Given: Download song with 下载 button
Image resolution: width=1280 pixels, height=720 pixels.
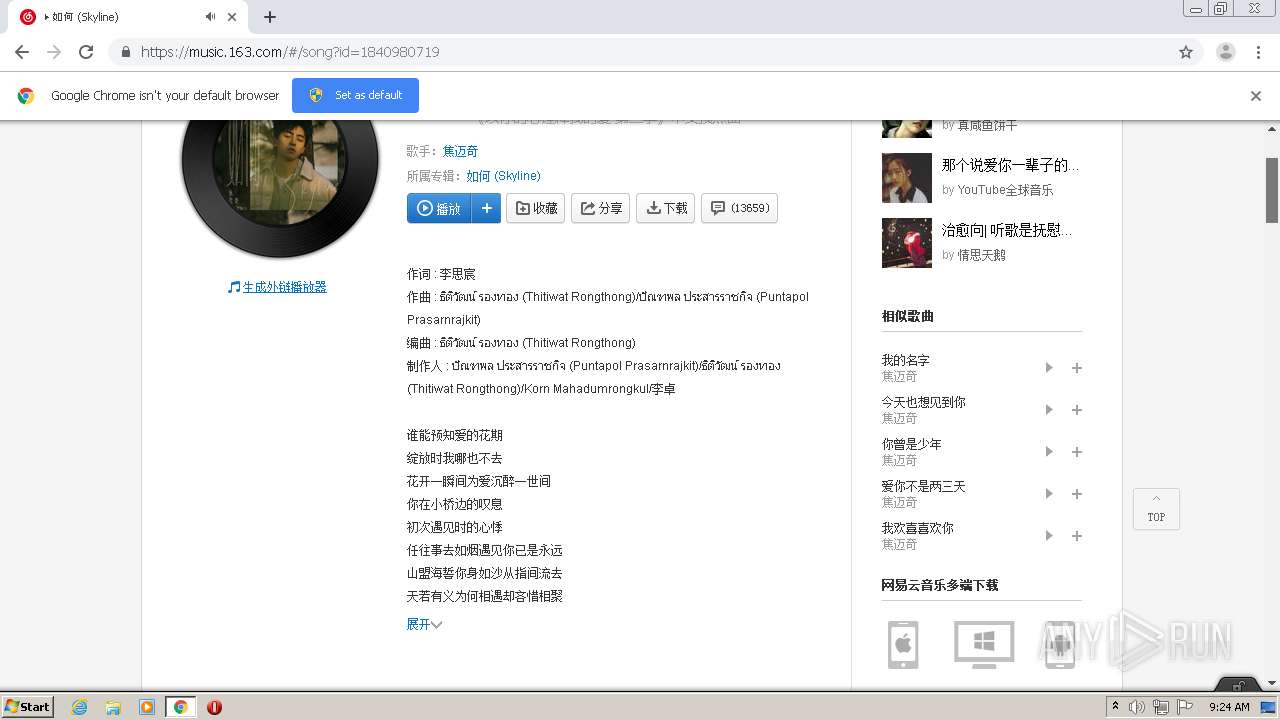Looking at the screenshot, I should click(x=666, y=208).
